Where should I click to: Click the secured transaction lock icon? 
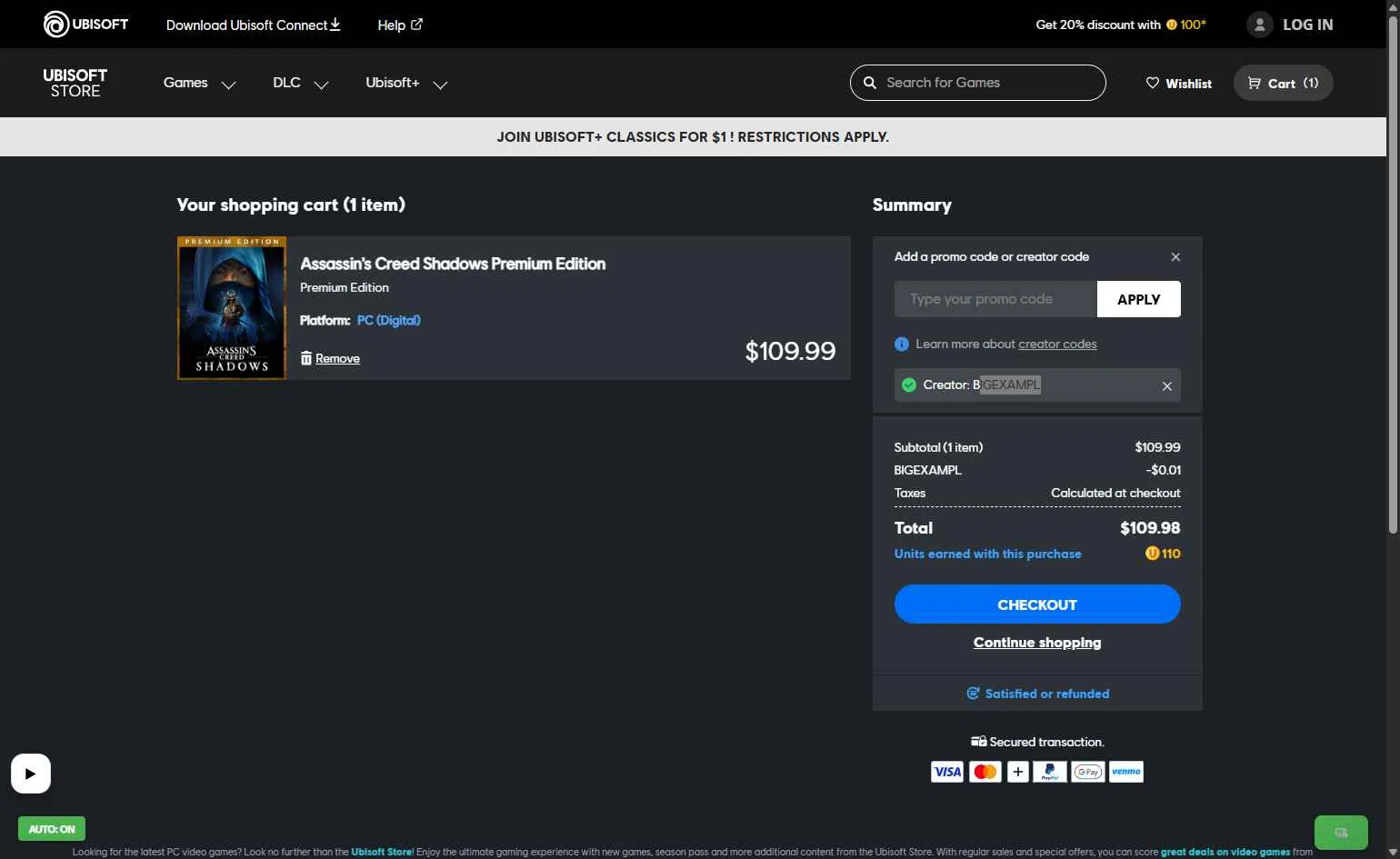coord(978,742)
